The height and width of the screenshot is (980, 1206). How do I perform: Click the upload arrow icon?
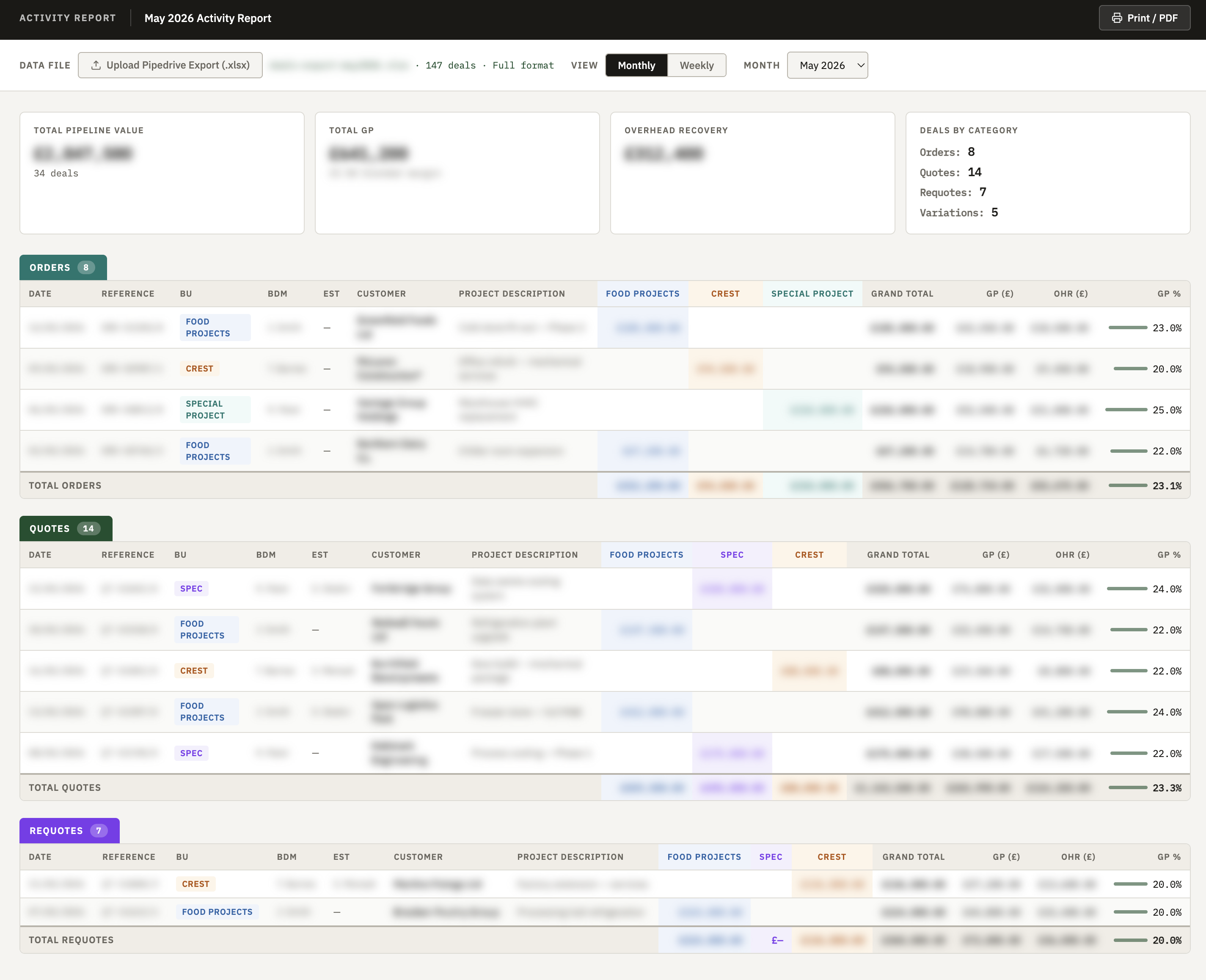[96, 66]
